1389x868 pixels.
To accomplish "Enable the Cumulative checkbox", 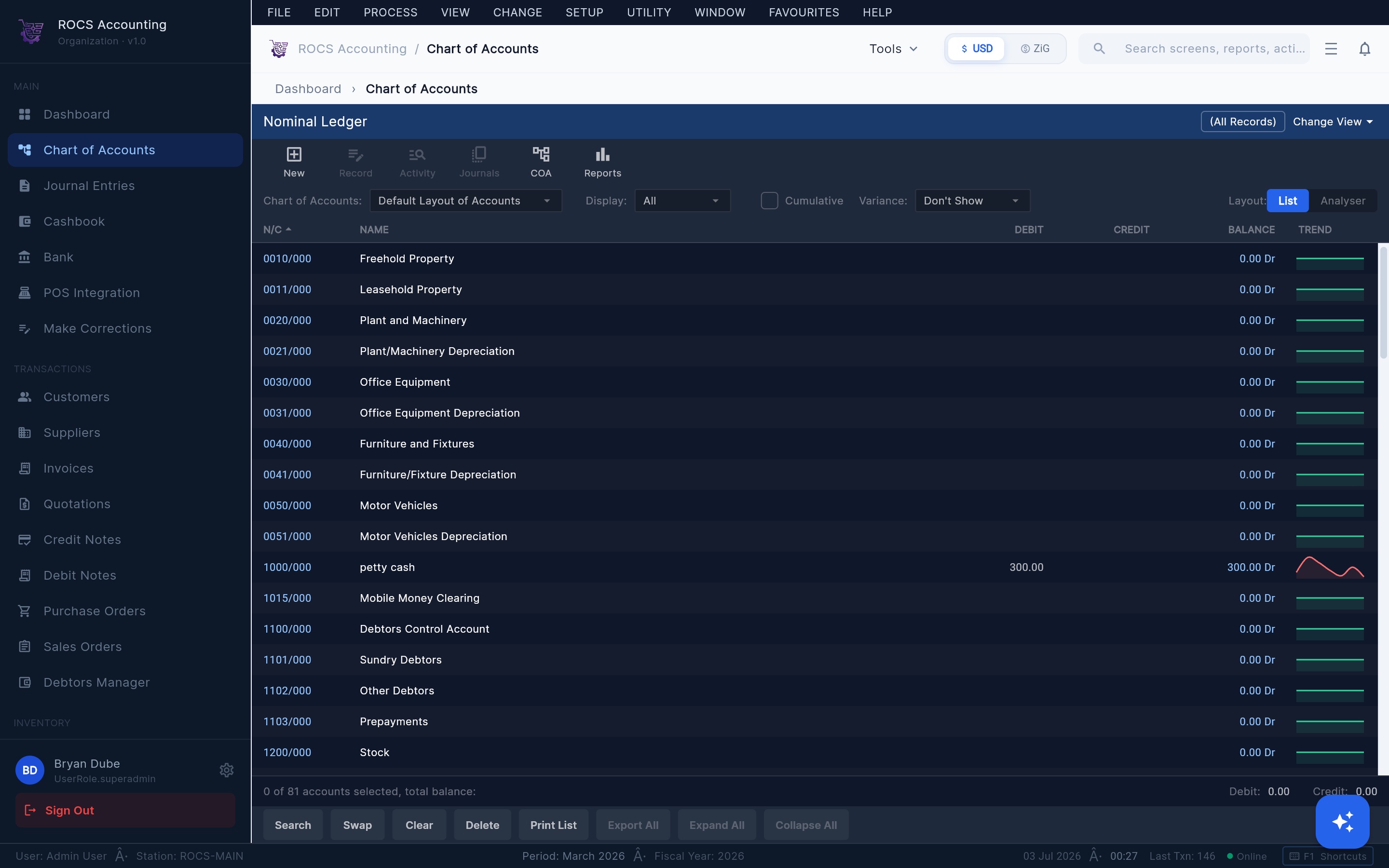I will pyautogui.click(x=769, y=200).
